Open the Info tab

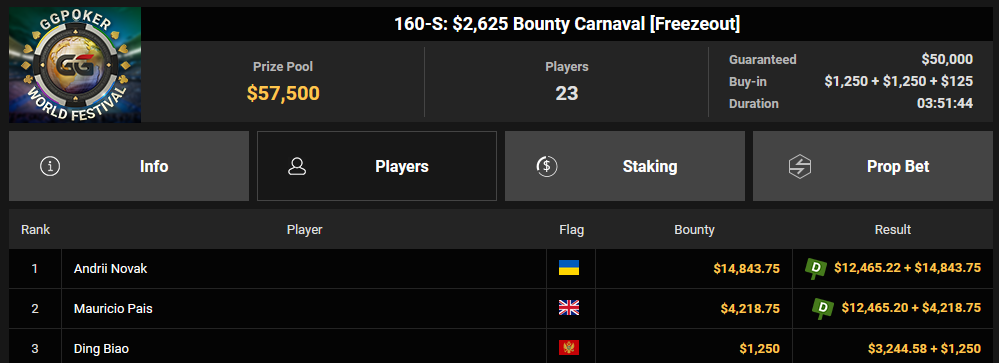coord(129,166)
